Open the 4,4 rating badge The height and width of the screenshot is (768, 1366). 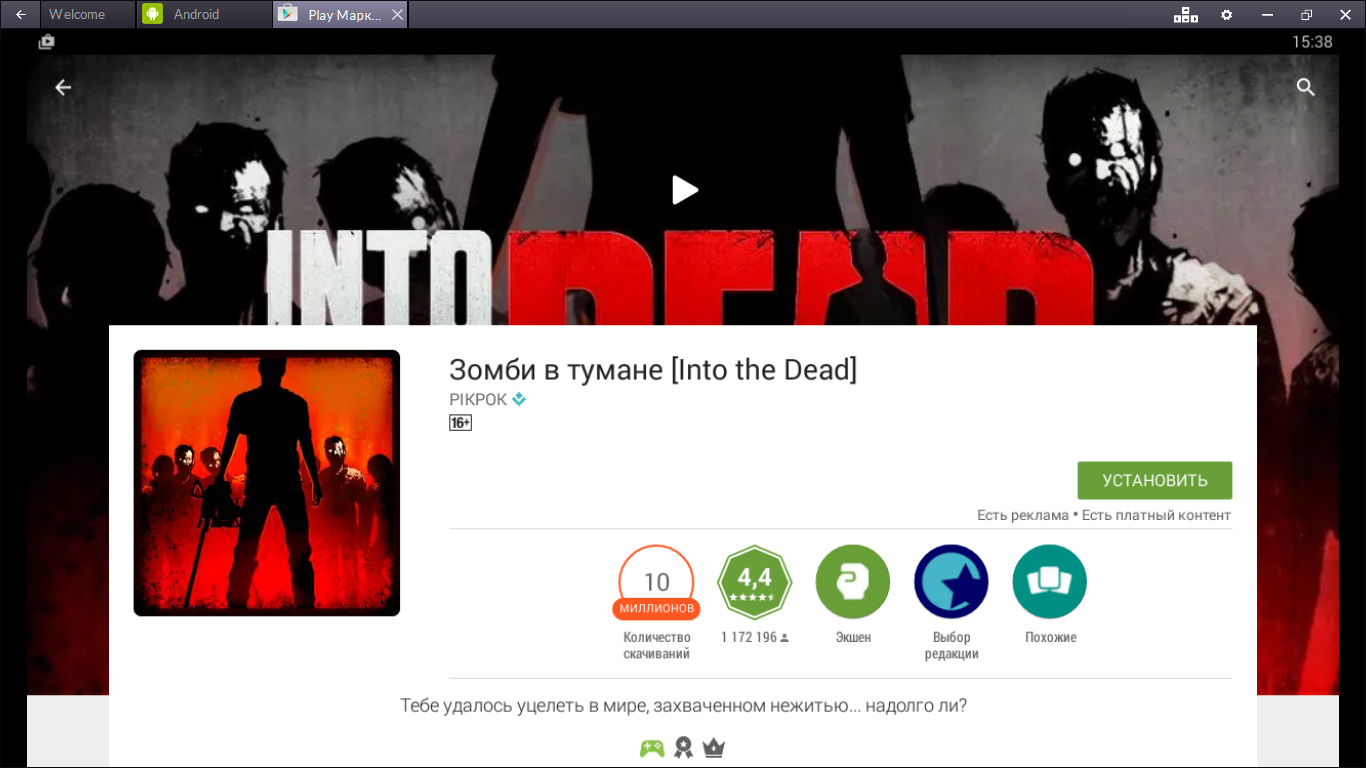[755, 582]
